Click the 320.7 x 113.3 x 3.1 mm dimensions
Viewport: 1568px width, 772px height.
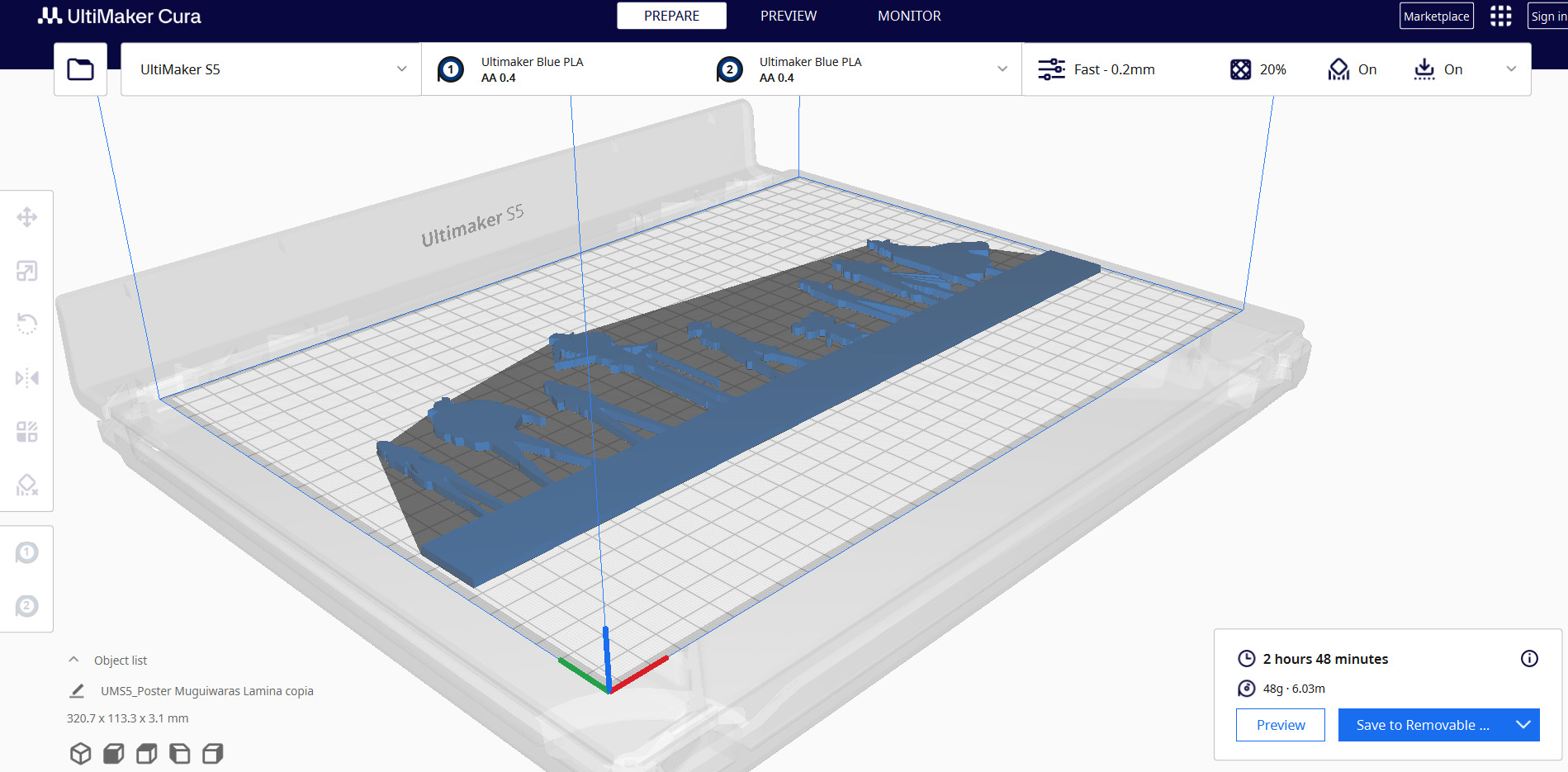tap(128, 718)
